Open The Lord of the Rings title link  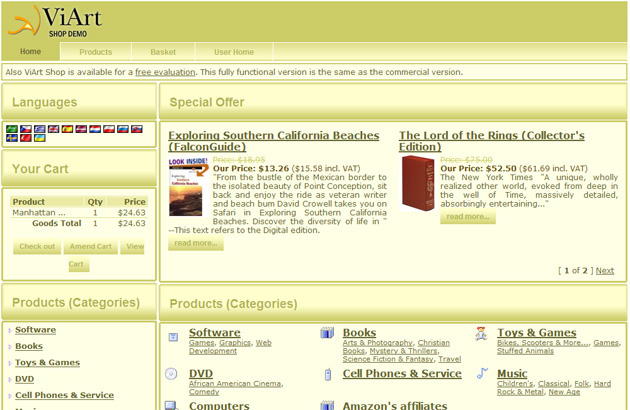click(492, 141)
